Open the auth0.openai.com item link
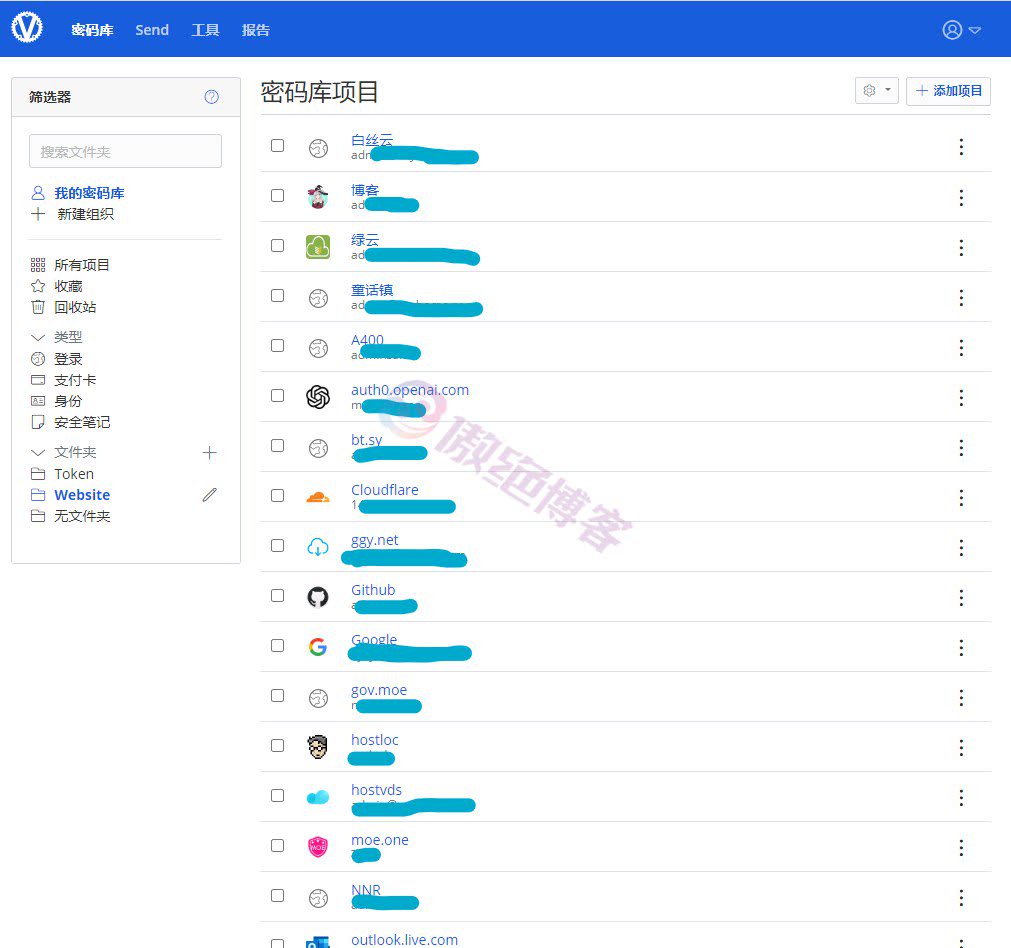Viewport: 1011px width, 948px height. coord(409,390)
